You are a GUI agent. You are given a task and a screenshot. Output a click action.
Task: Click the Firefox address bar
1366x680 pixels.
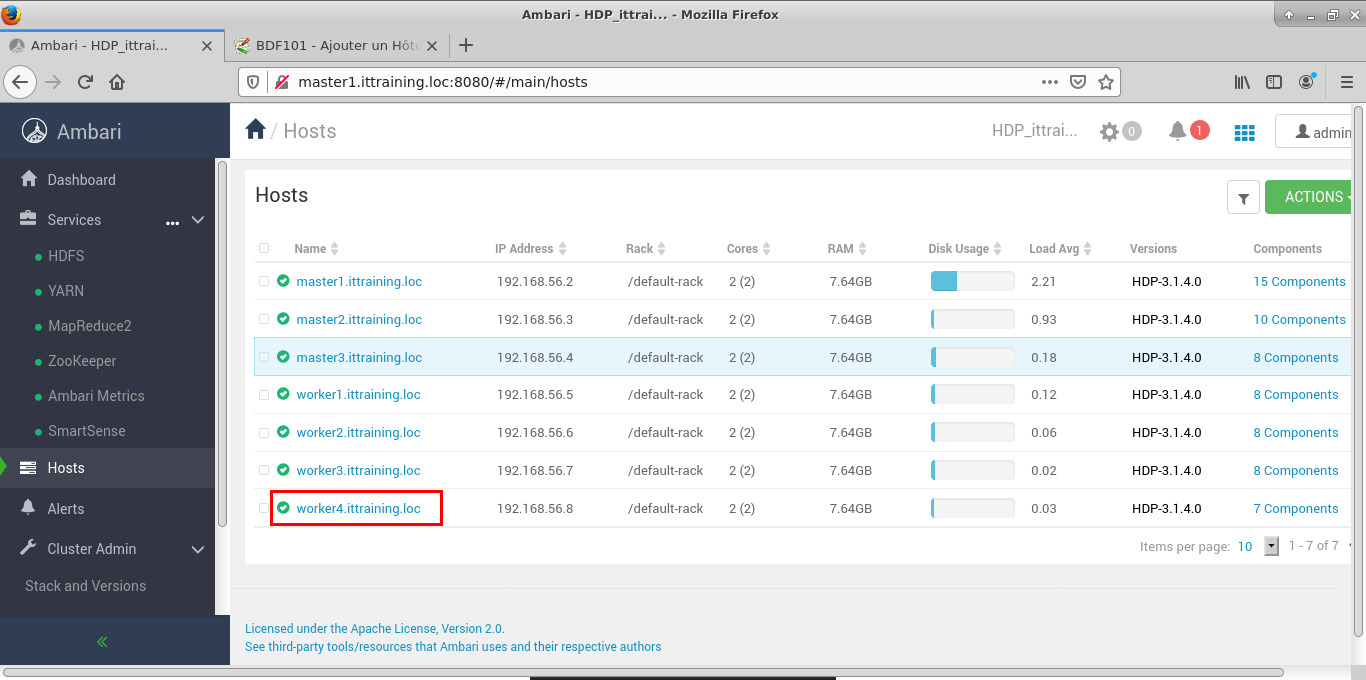click(660, 82)
